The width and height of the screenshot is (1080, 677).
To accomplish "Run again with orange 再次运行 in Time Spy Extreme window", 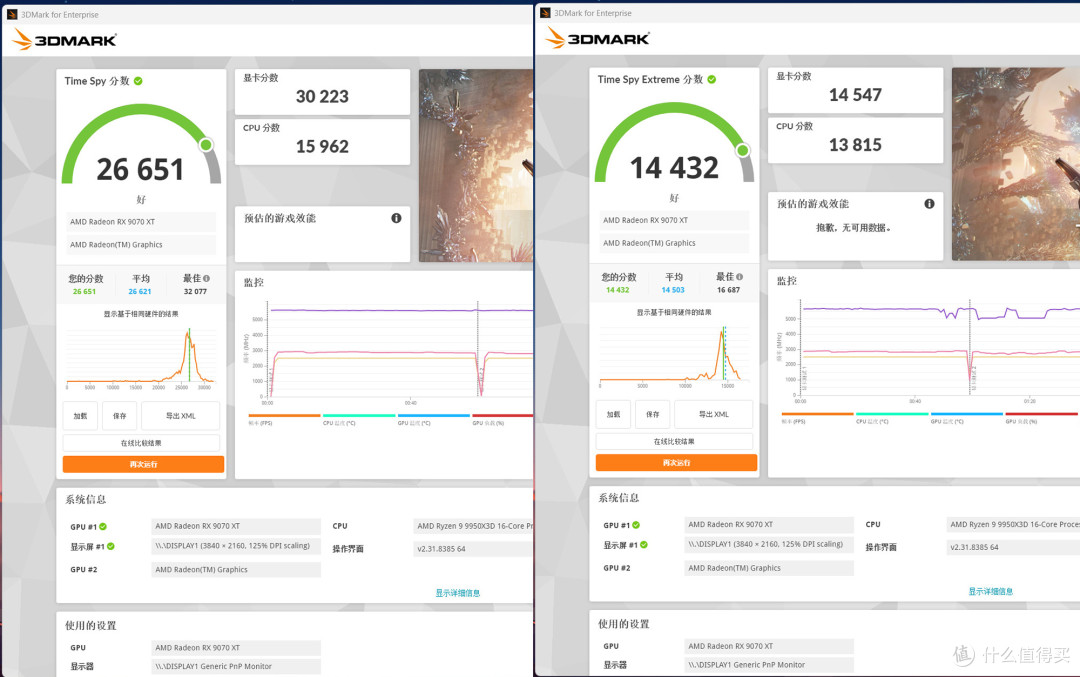I will (x=676, y=463).
